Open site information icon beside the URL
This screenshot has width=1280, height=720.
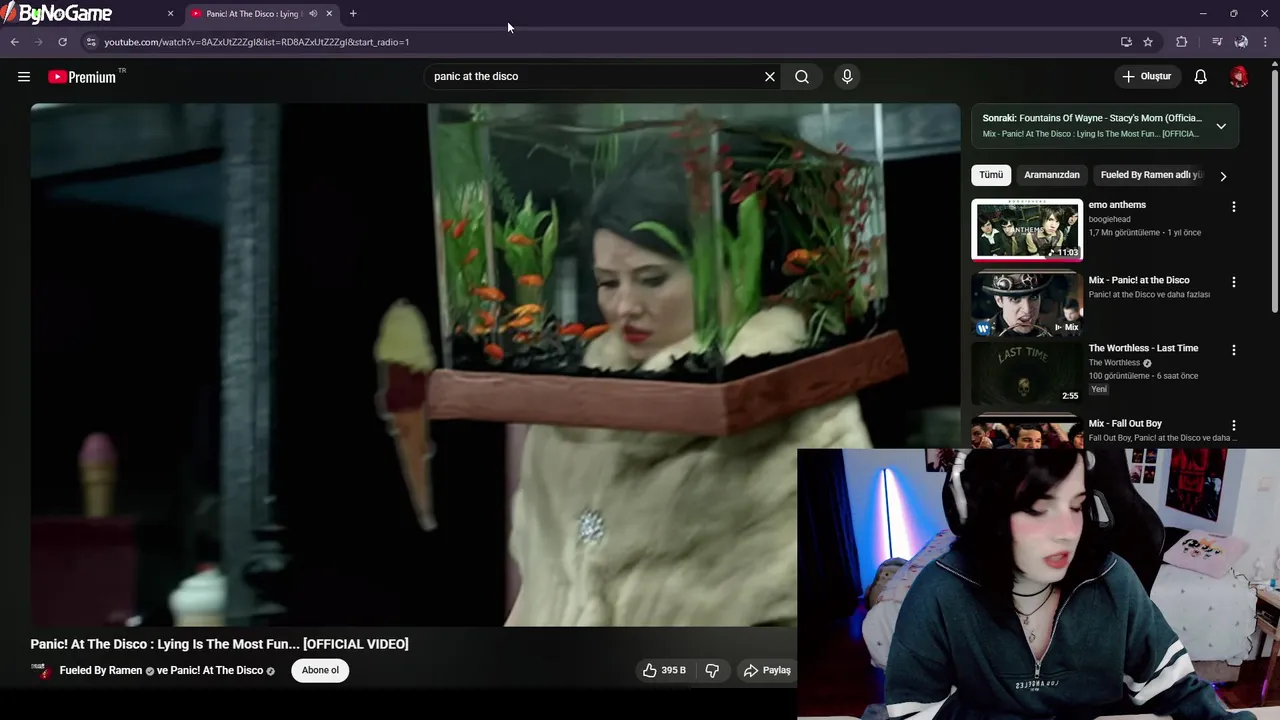pos(91,42)
